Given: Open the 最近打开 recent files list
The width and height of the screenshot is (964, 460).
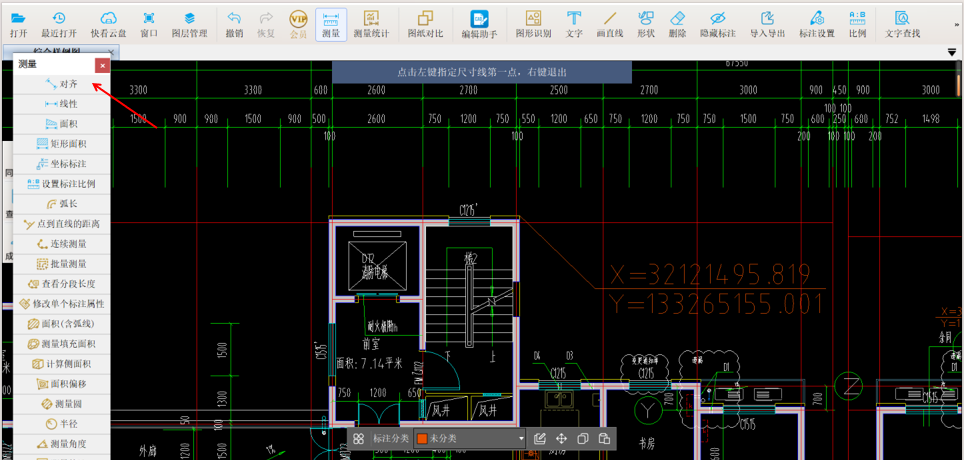Looking at the screenshot, I should tap(59, 25).
